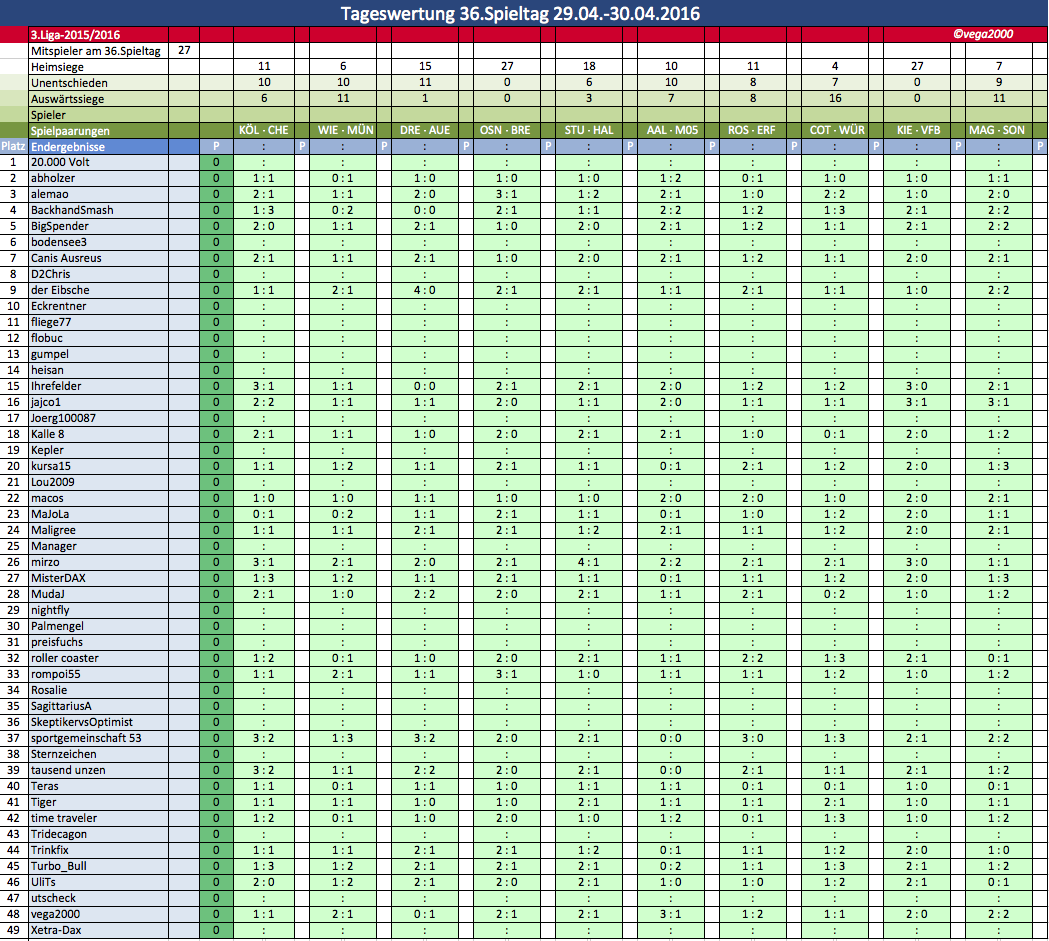Select the COT - WÜR match header
The height and width of the screenshot is (941, 1049).
click(835, 130)
